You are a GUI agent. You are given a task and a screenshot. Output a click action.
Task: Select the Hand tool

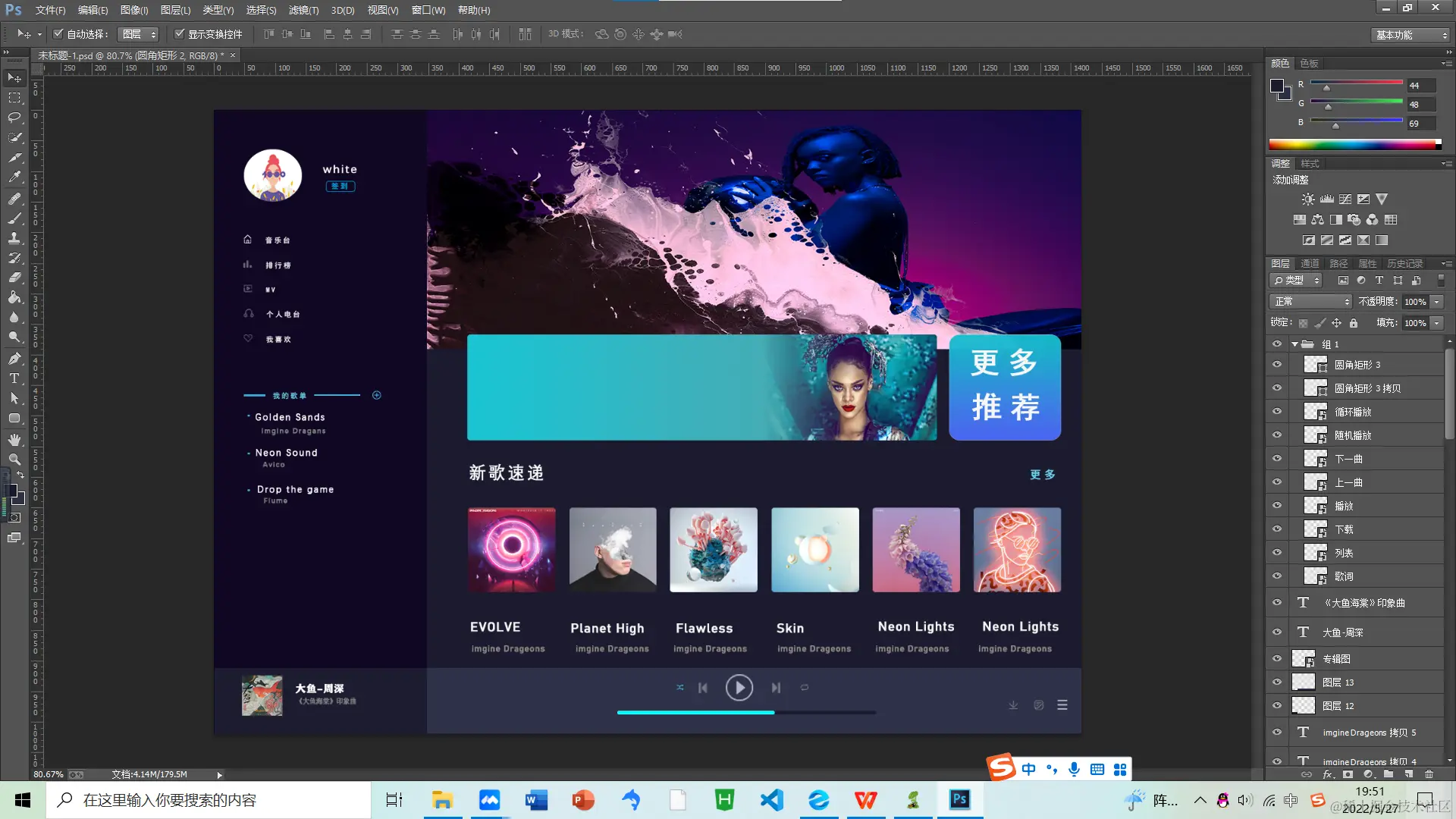coord(14,440)
